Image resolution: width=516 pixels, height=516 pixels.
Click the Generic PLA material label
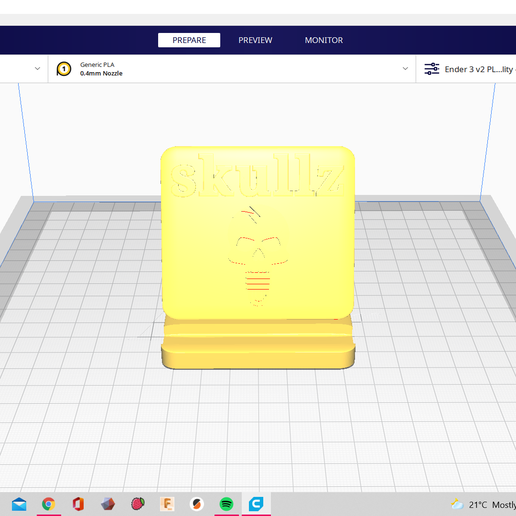[97, 65]
